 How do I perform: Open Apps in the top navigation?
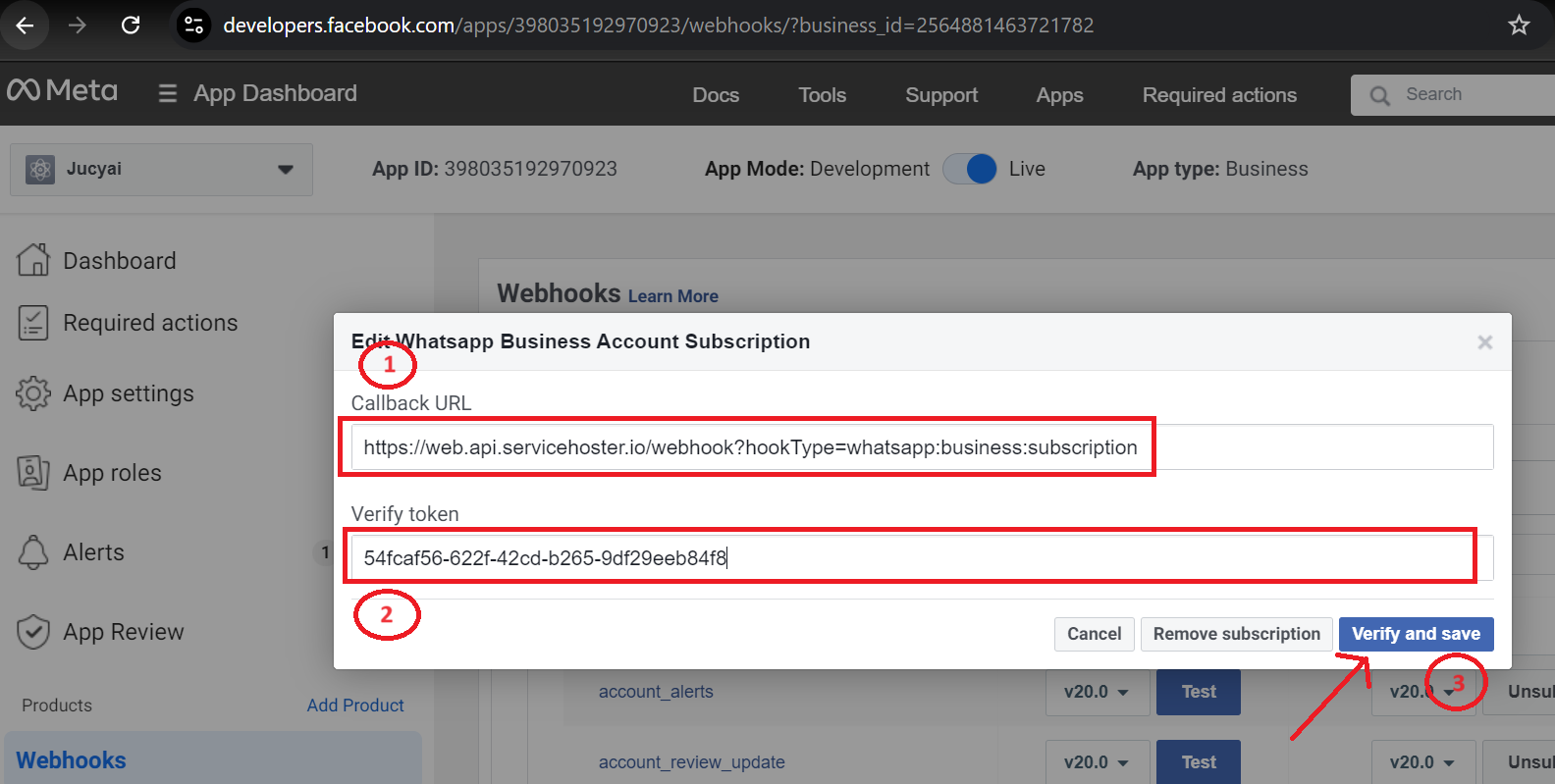(1059, 95)
